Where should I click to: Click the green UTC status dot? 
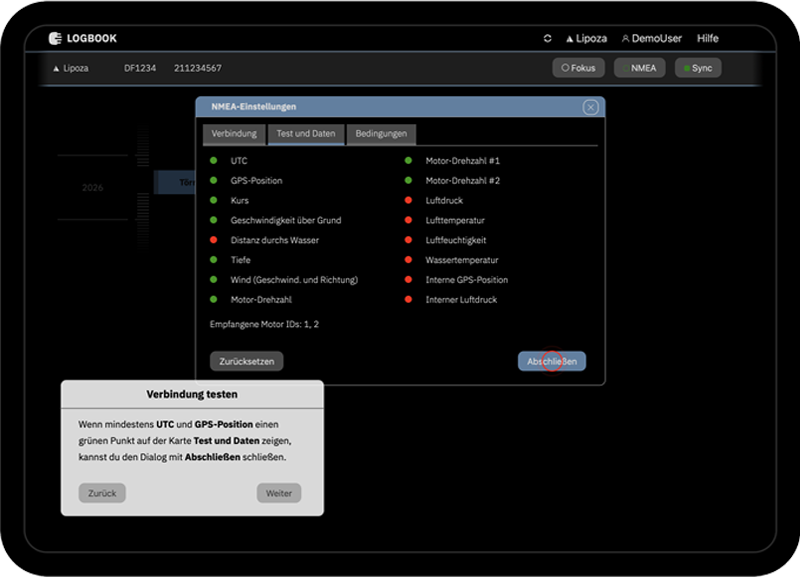pos(213,160)
